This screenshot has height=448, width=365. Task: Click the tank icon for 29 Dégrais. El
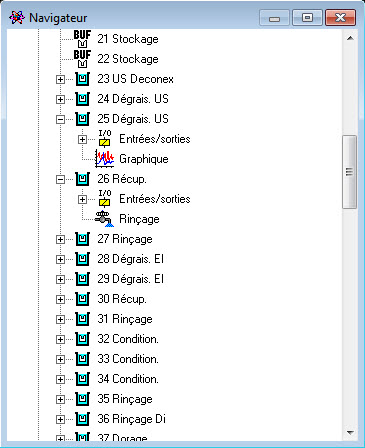(x=82, y=279)
